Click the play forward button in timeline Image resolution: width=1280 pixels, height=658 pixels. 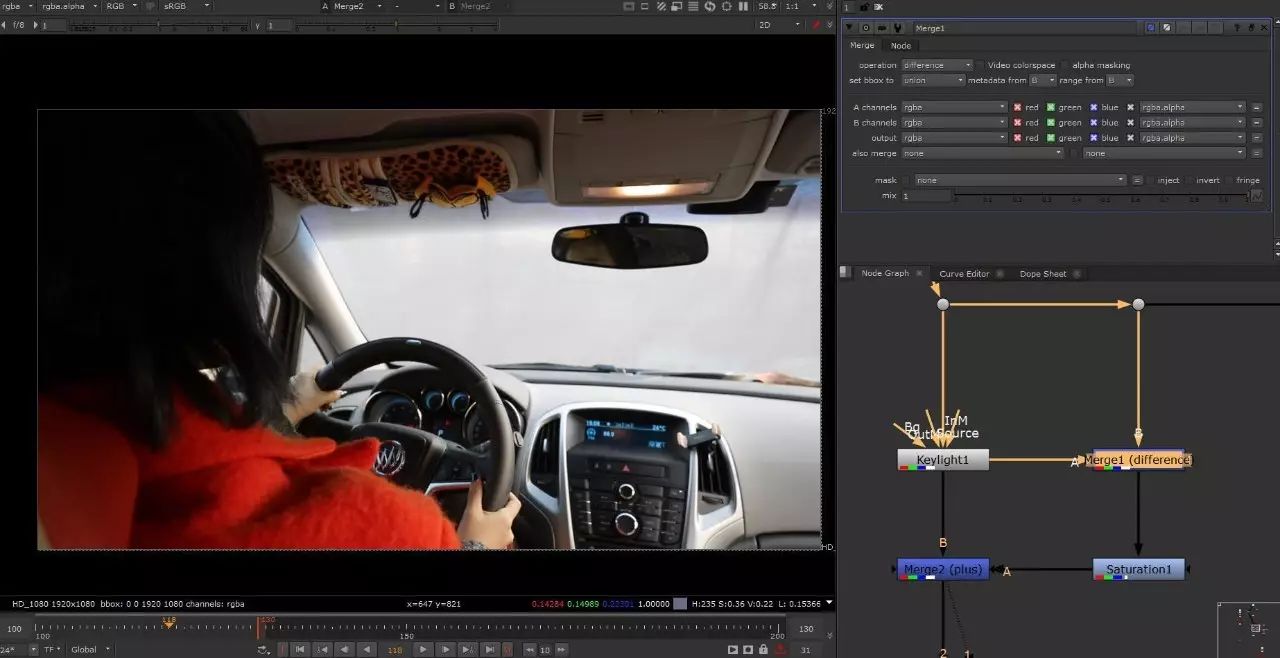point(423,649)
